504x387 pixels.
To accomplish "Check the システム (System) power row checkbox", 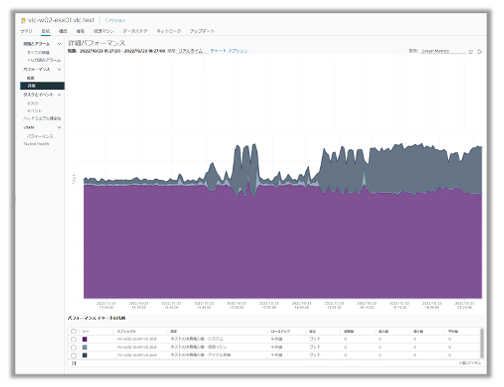I will pos(74,339).
